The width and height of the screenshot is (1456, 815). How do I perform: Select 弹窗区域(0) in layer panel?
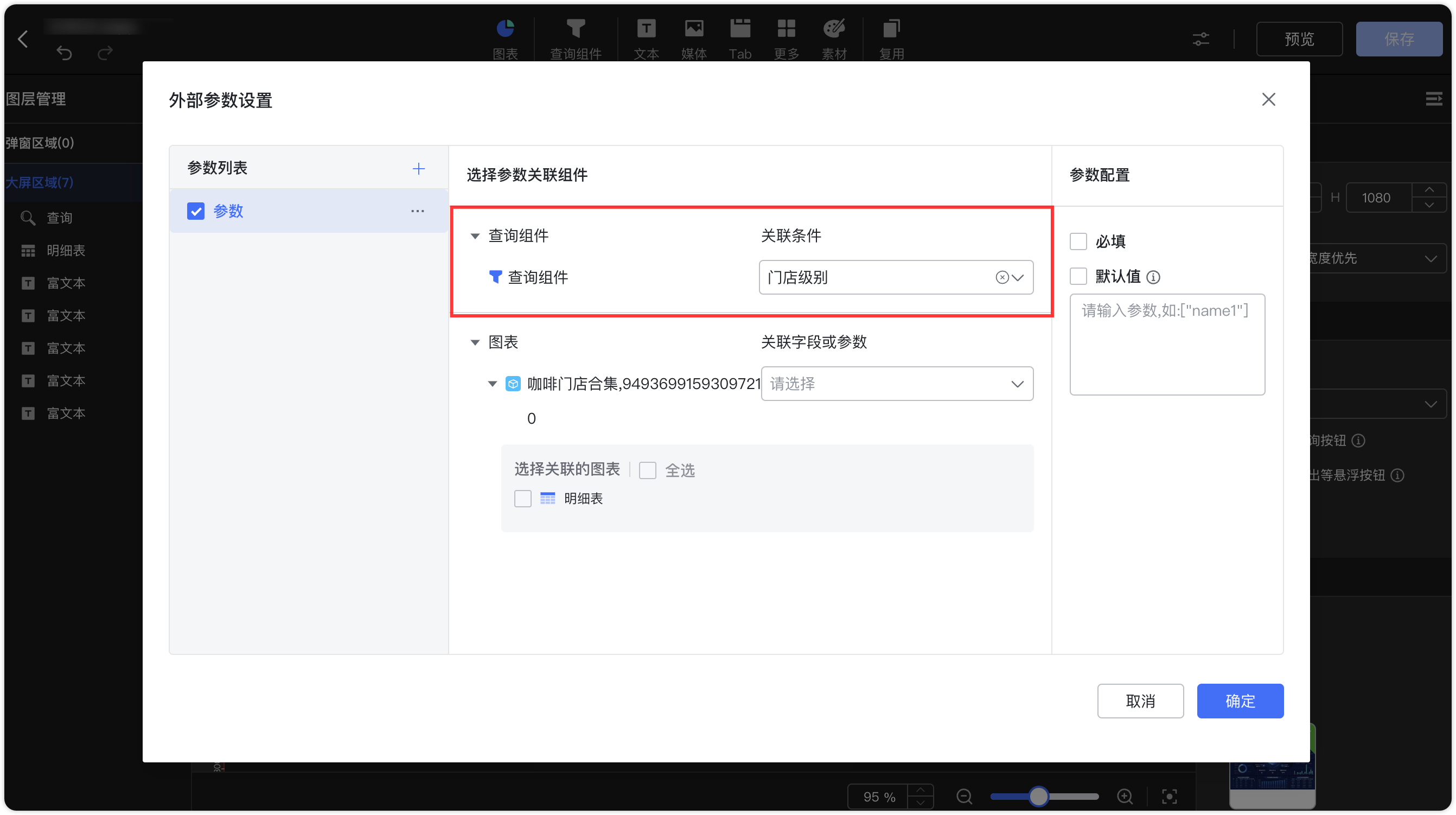pyautogui.click(x=40, y=142)
